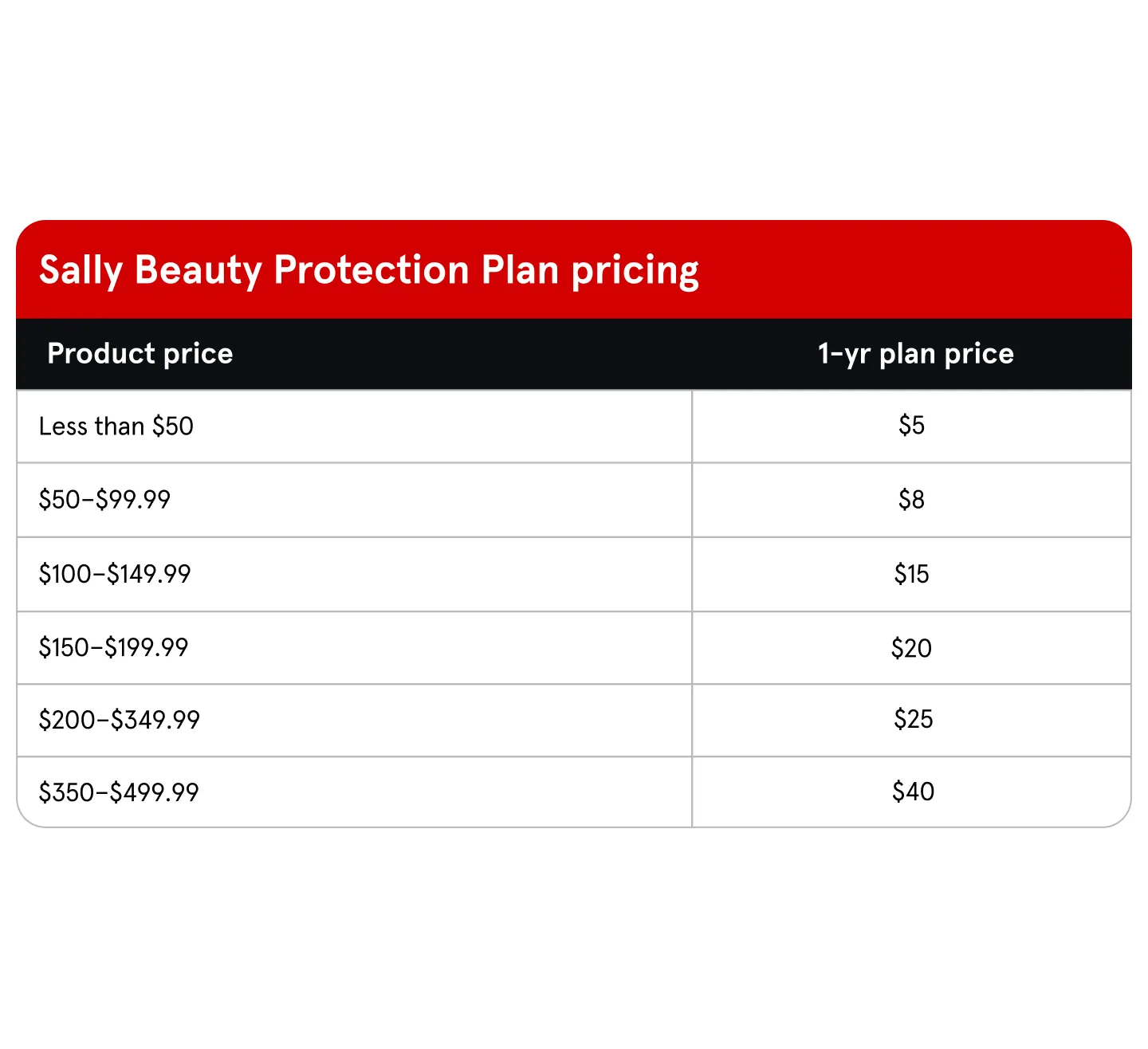
Task: Click the $15 plan price cell
Action: coord(911,573)
